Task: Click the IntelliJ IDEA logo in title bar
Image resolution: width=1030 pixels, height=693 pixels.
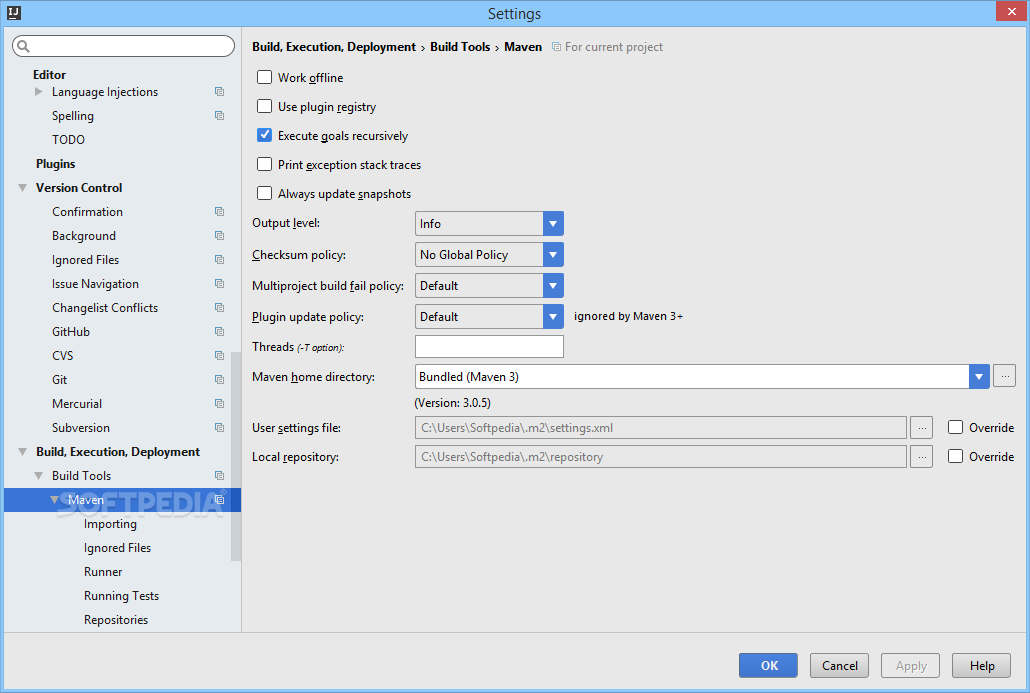Action: pos(14,12)
